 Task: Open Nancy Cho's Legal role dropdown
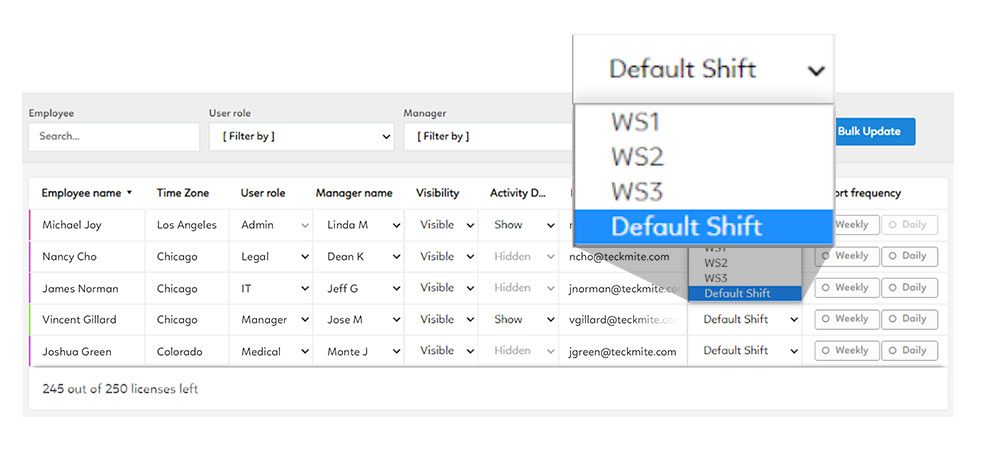(276, 257)
